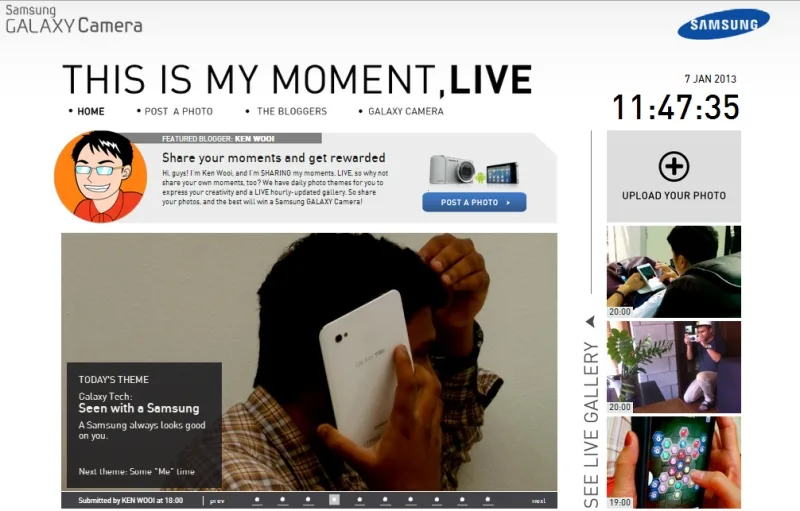Screen dimensions: 800x511
Task: Go to the previous slide with prev
Action: pos(217,501)
